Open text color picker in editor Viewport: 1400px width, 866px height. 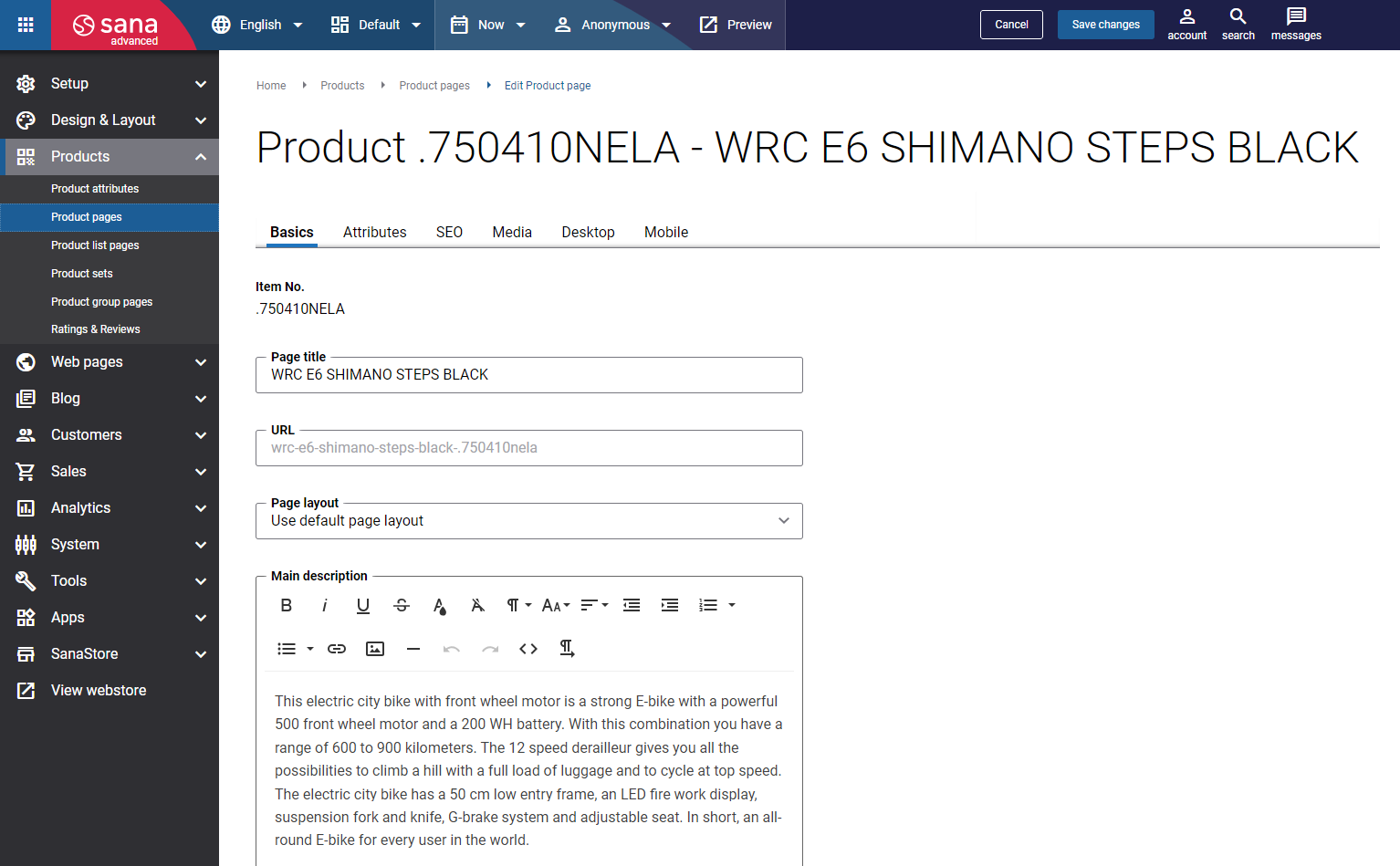[x=440, y=605]
